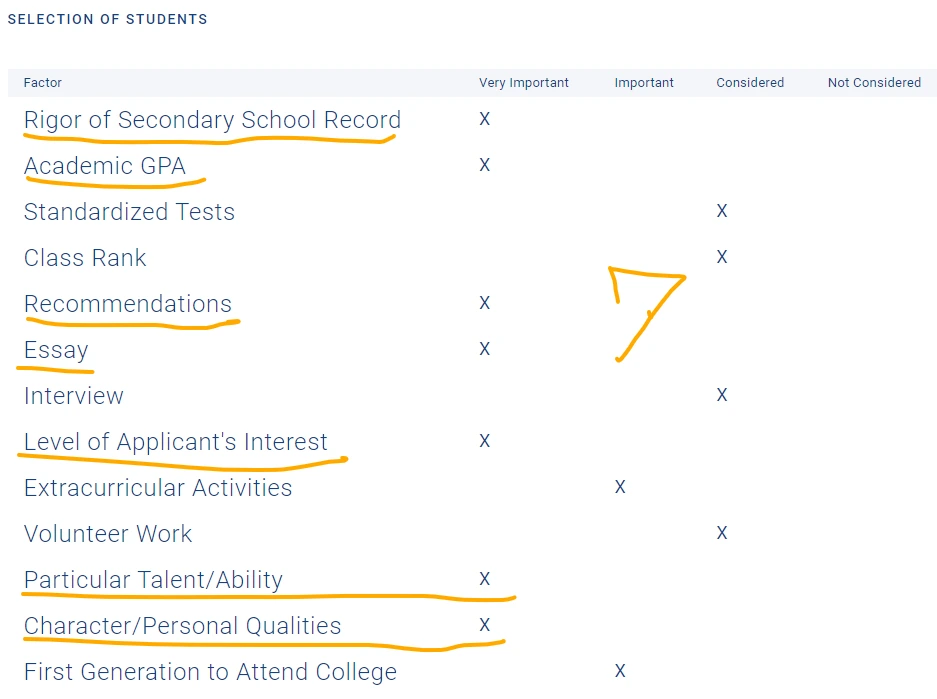Click the "Rigor of Secondary School Record" factor
Screen dimensions: 937x699
click(212, 120)
